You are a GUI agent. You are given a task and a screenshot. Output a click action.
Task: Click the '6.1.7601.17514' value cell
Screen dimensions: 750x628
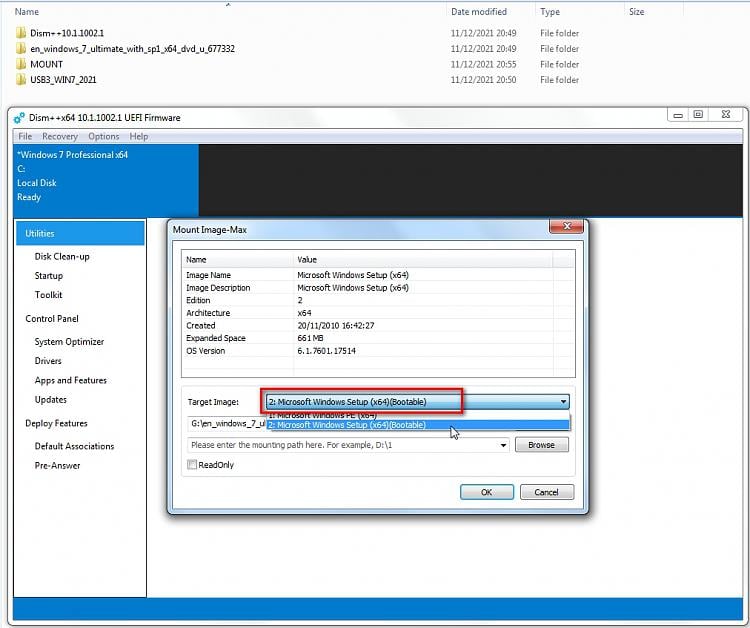pyautogui.click(x=326, y=351)
